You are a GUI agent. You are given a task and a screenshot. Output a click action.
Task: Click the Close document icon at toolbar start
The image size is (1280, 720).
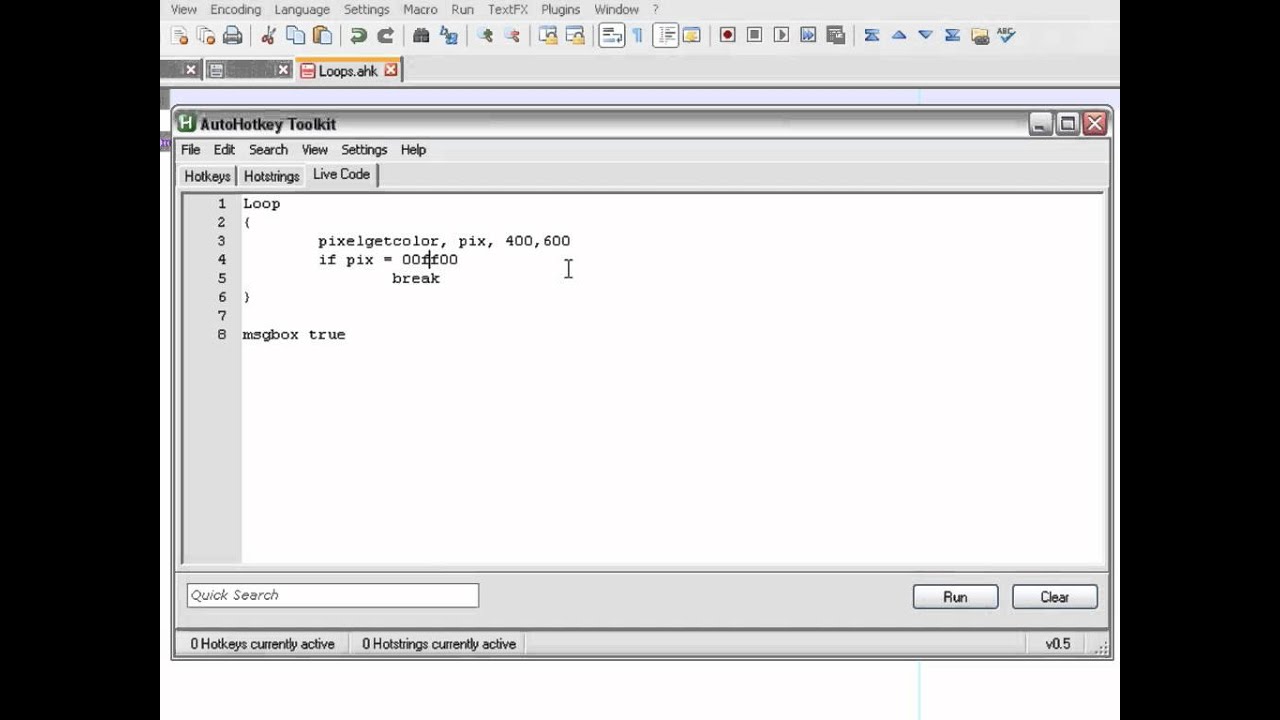(x=180, y=36)
